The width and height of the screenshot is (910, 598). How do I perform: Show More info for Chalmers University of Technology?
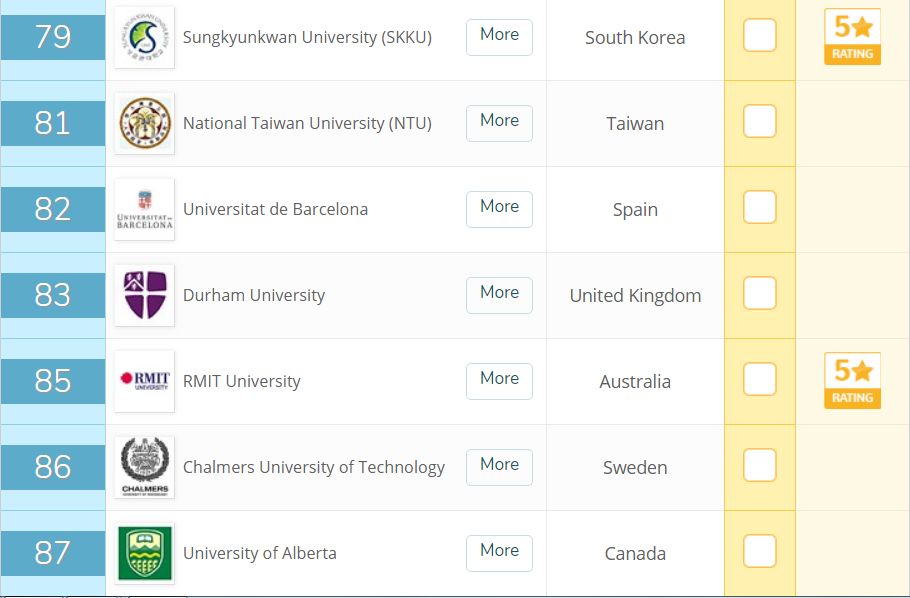tap(499, 467)
